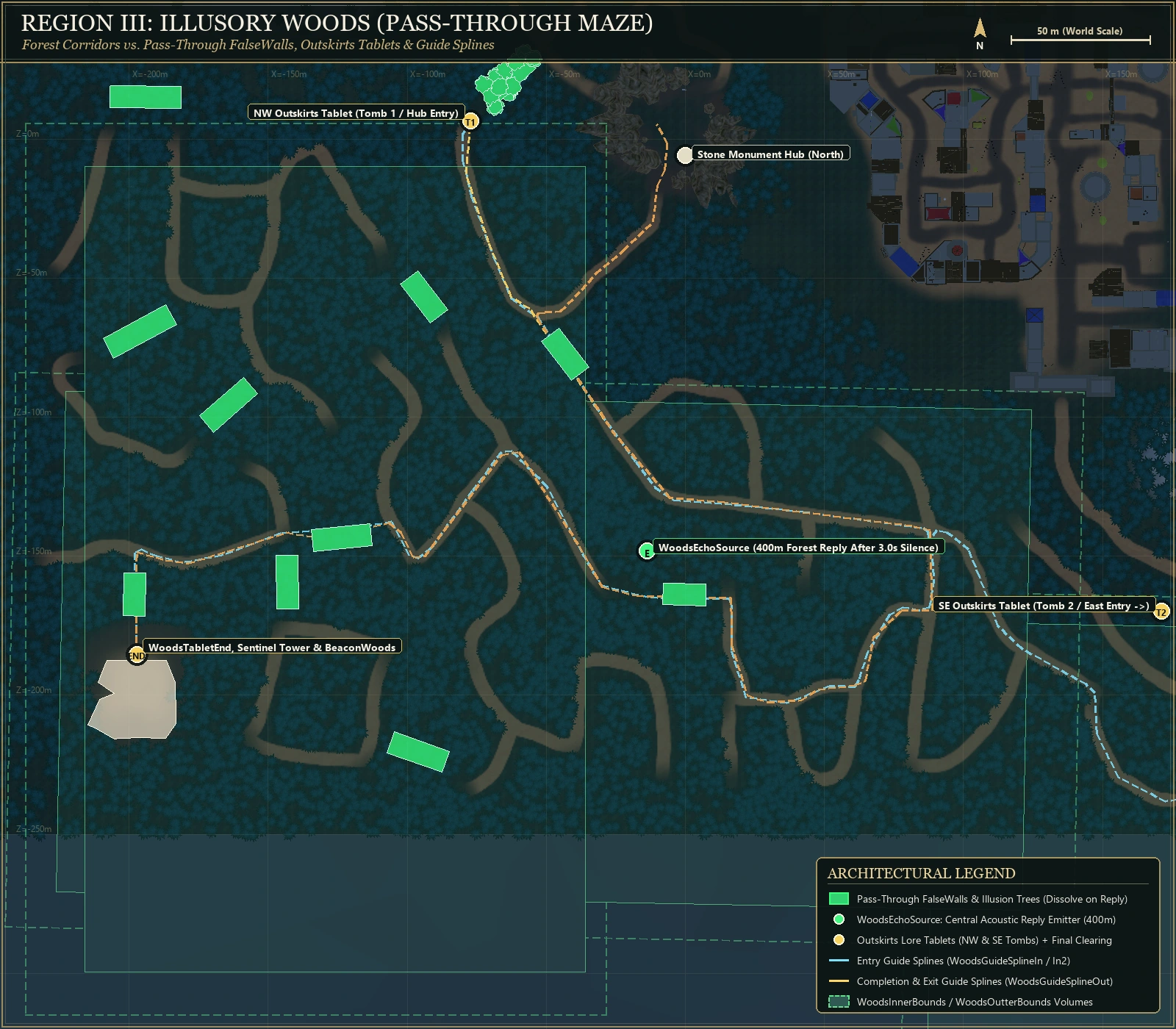The image size is (1176, 1029).
Task: Click the green FalseWall swatch in legend
Action: point(839,899)
